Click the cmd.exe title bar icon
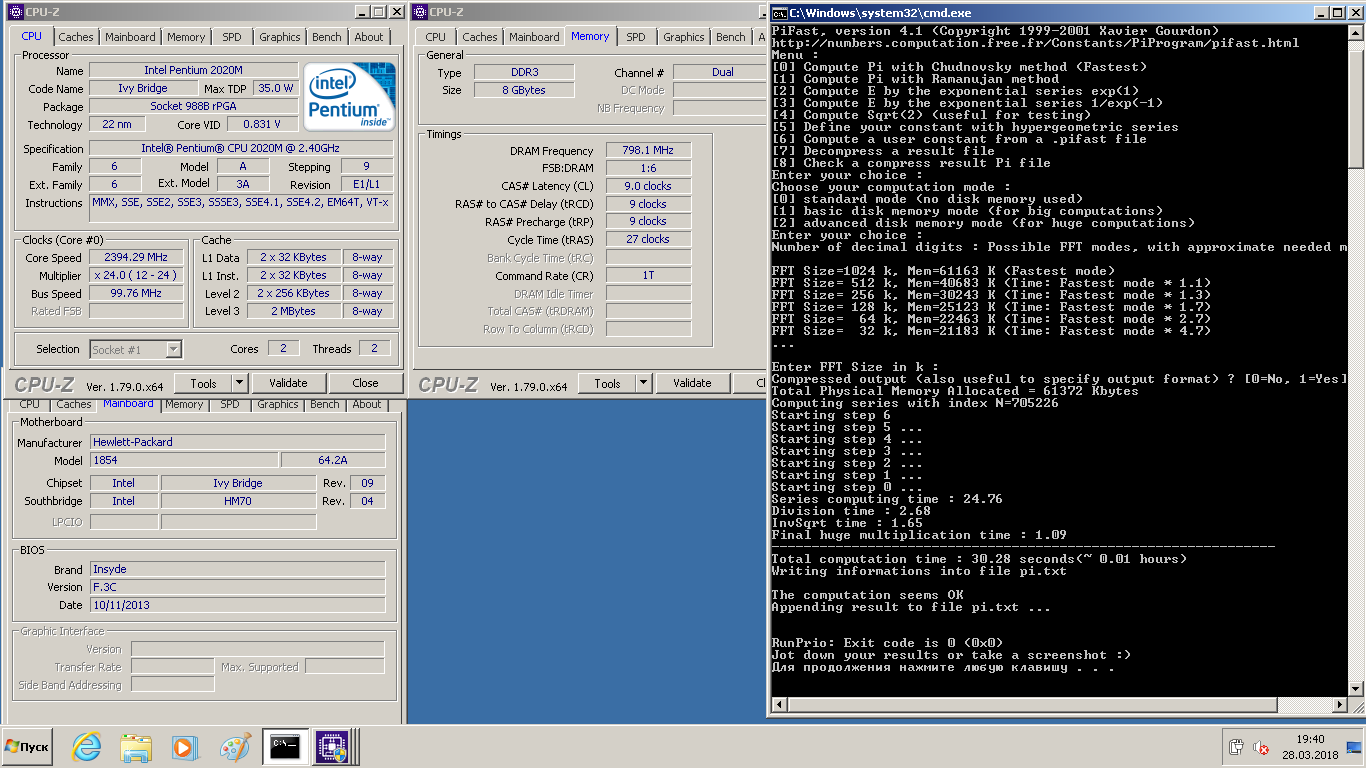 click(x=779, y=13)
